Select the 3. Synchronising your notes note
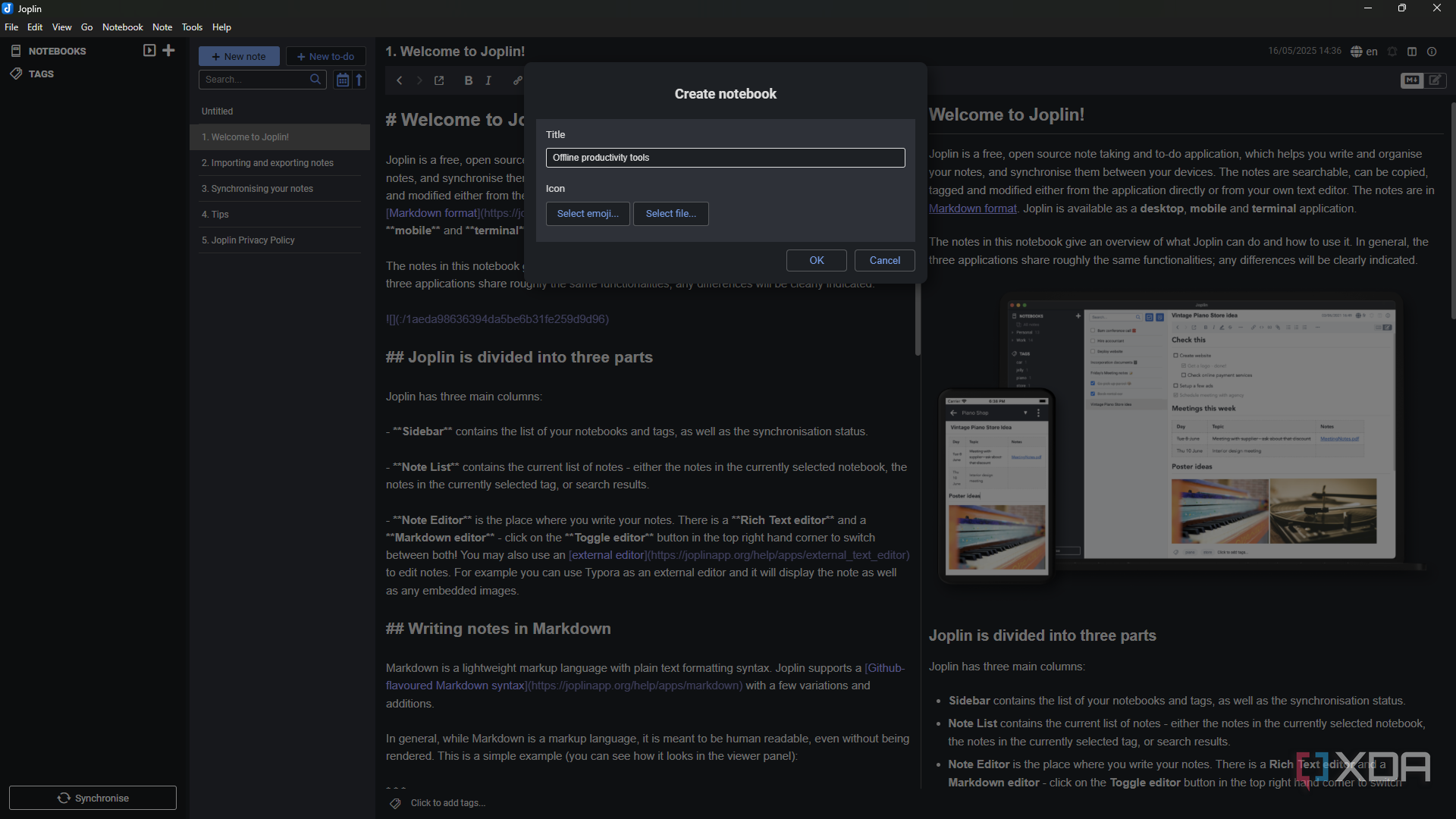 tap(280, 189)
